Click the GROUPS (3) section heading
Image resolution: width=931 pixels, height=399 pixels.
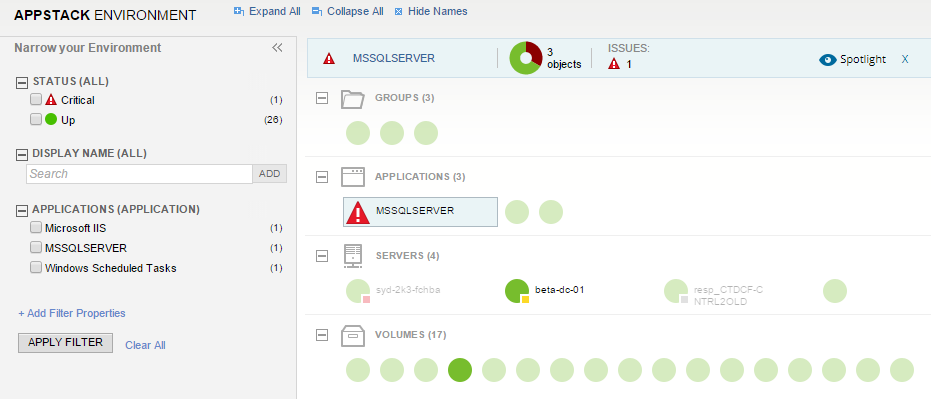[x=405, y=97]
